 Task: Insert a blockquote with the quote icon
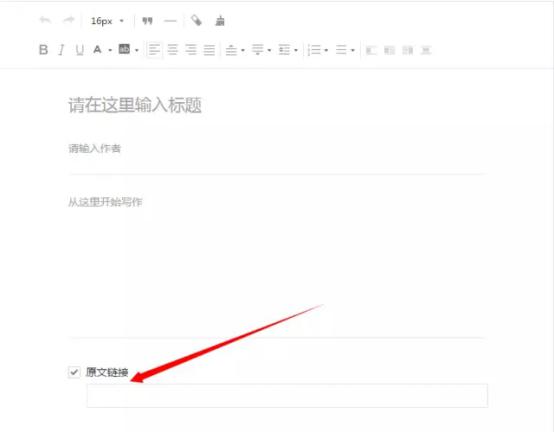147,21
